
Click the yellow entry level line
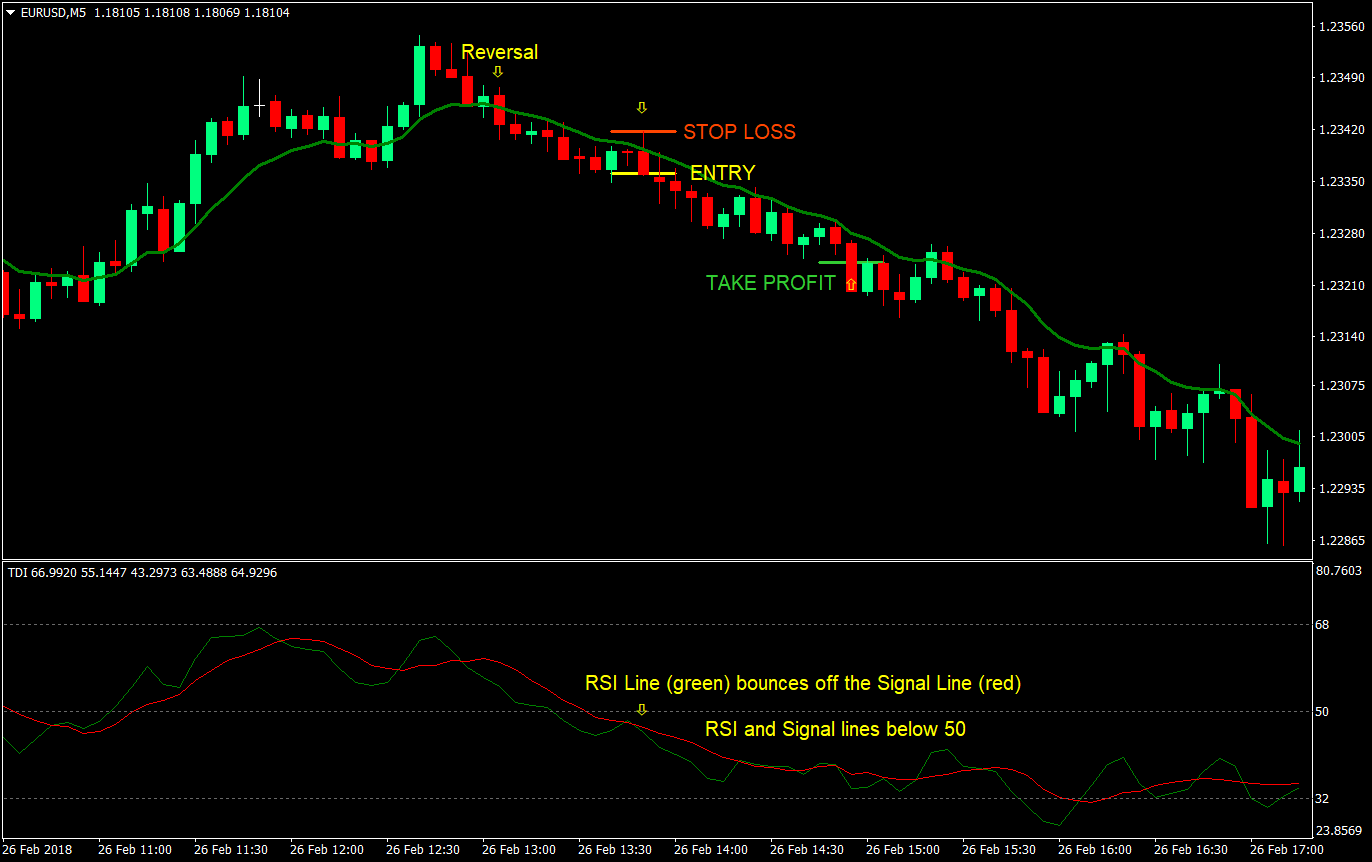[643, 174]
